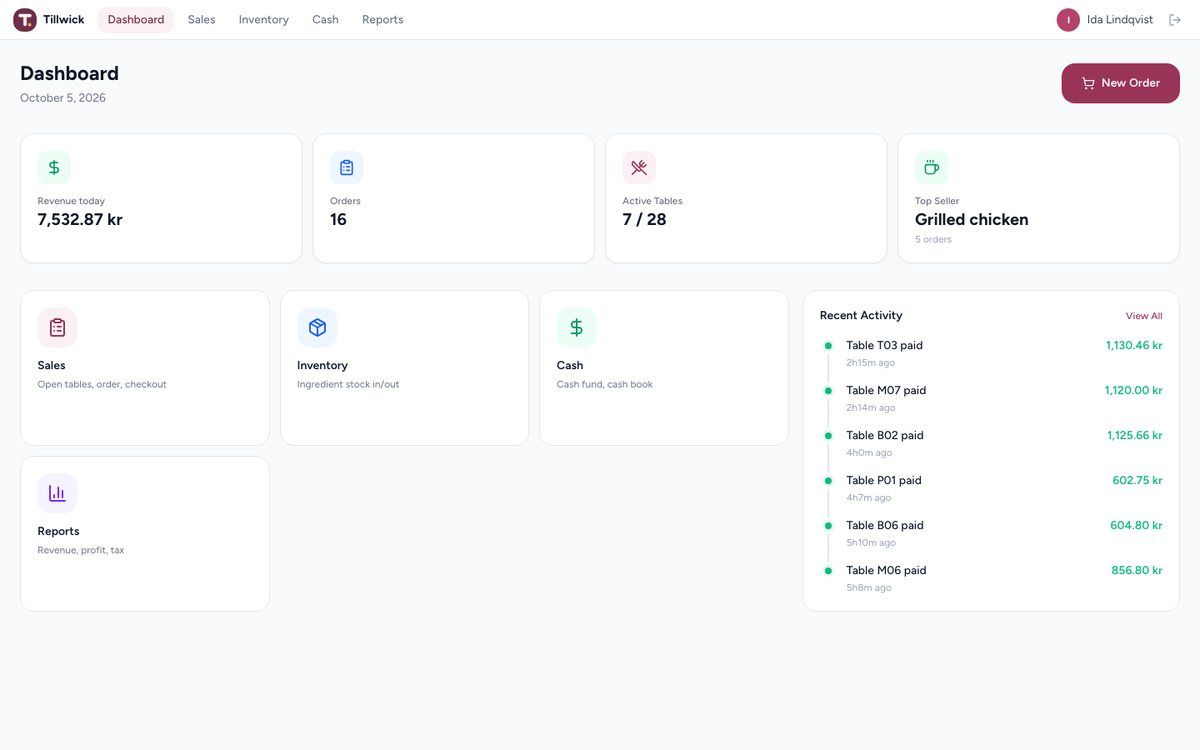Viewport: 1200px width, 750px height.
Task: Click the revenue value '7,532.87 kr'
Action: point(80,220)
